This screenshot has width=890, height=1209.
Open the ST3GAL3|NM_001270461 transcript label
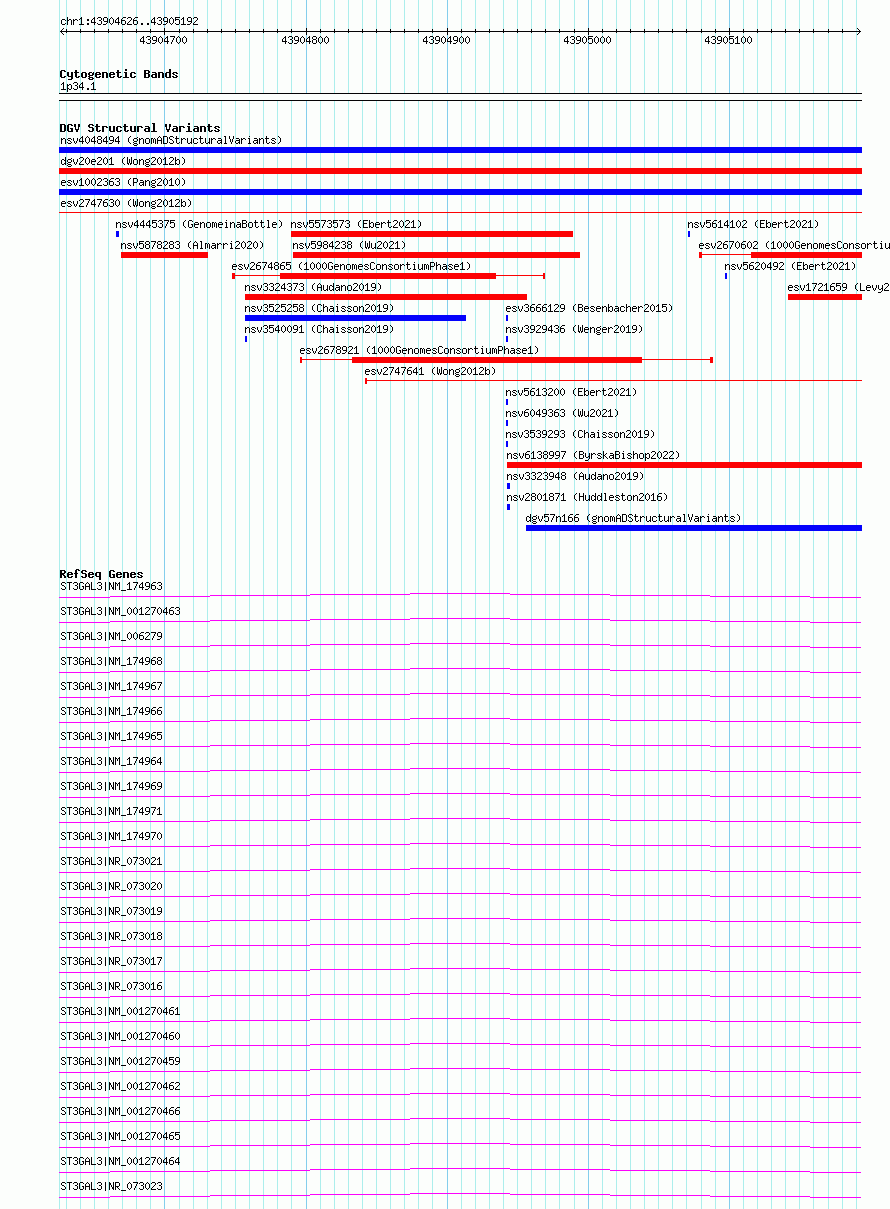click(x=120, y=1011)
